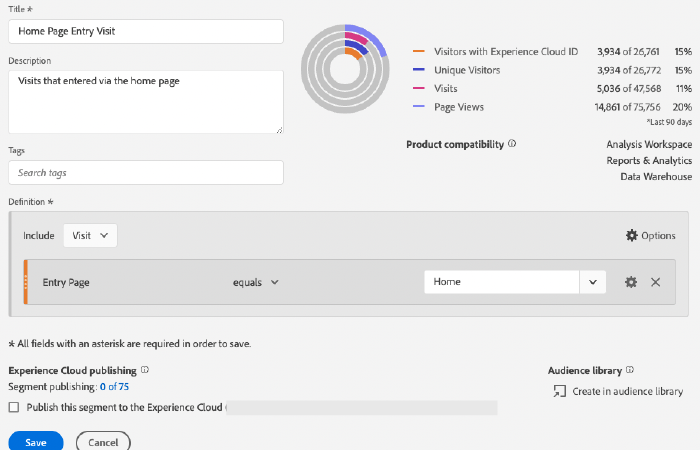Click the Options label
This screenshot has width=700, height=450.
pyautogui.click(x=658, y=235)
